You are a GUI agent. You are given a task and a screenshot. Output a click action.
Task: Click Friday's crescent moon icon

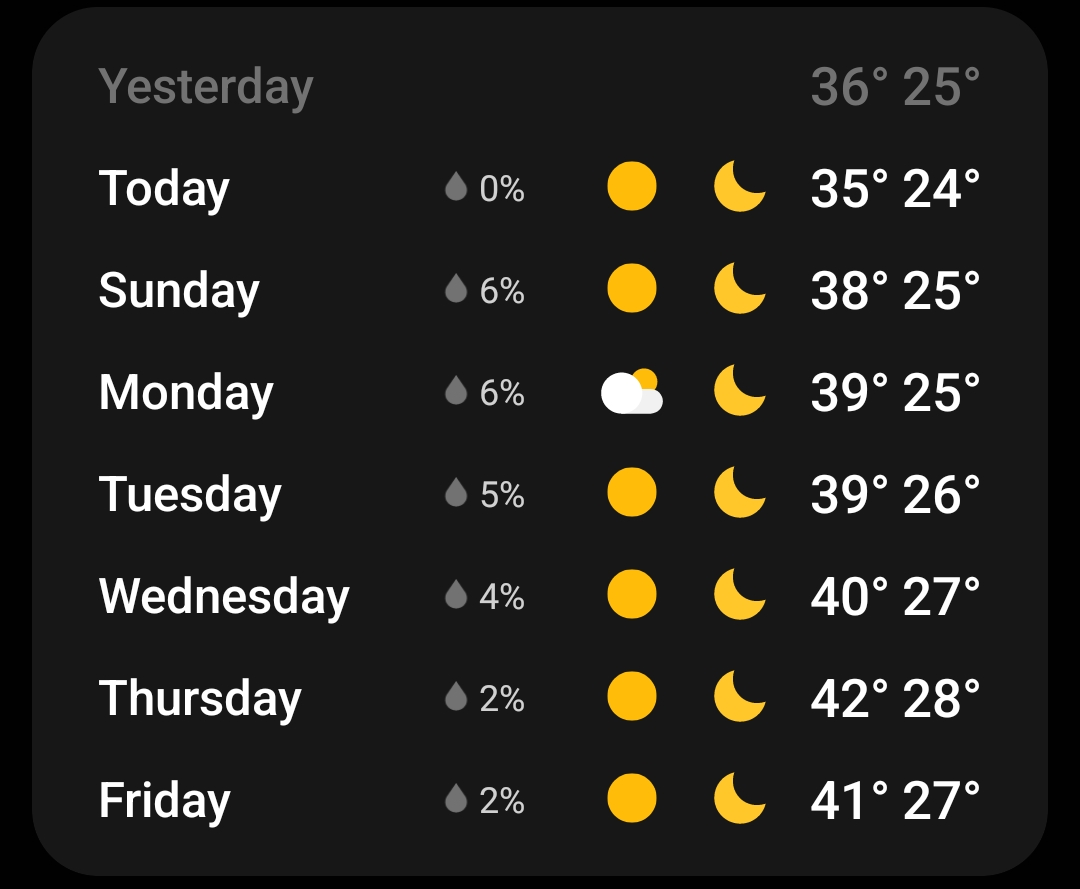coord(740,798)
